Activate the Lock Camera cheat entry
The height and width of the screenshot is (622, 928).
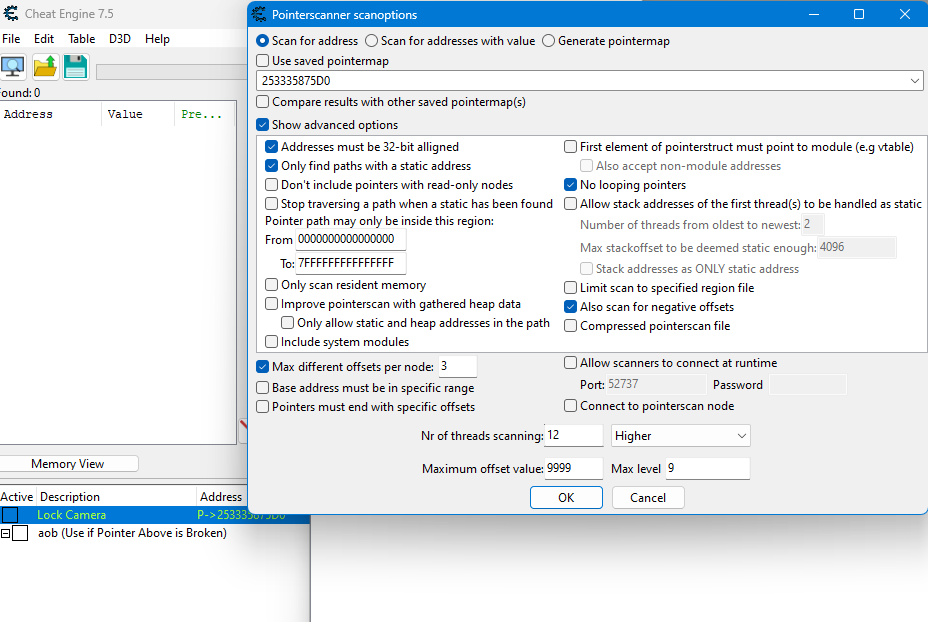pos(9,515)
